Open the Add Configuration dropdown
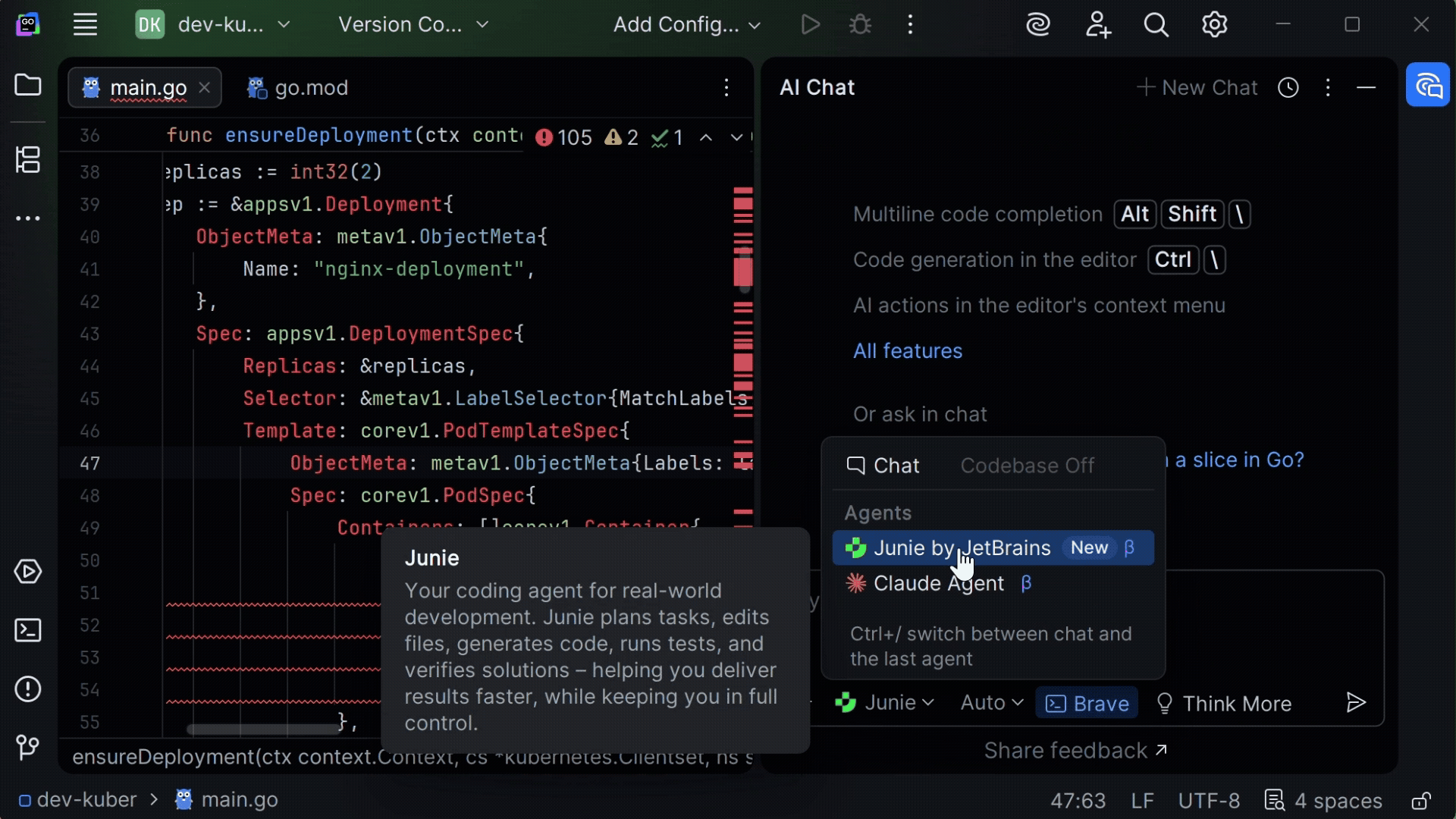Screen dimensions: 1456x819 687,24
